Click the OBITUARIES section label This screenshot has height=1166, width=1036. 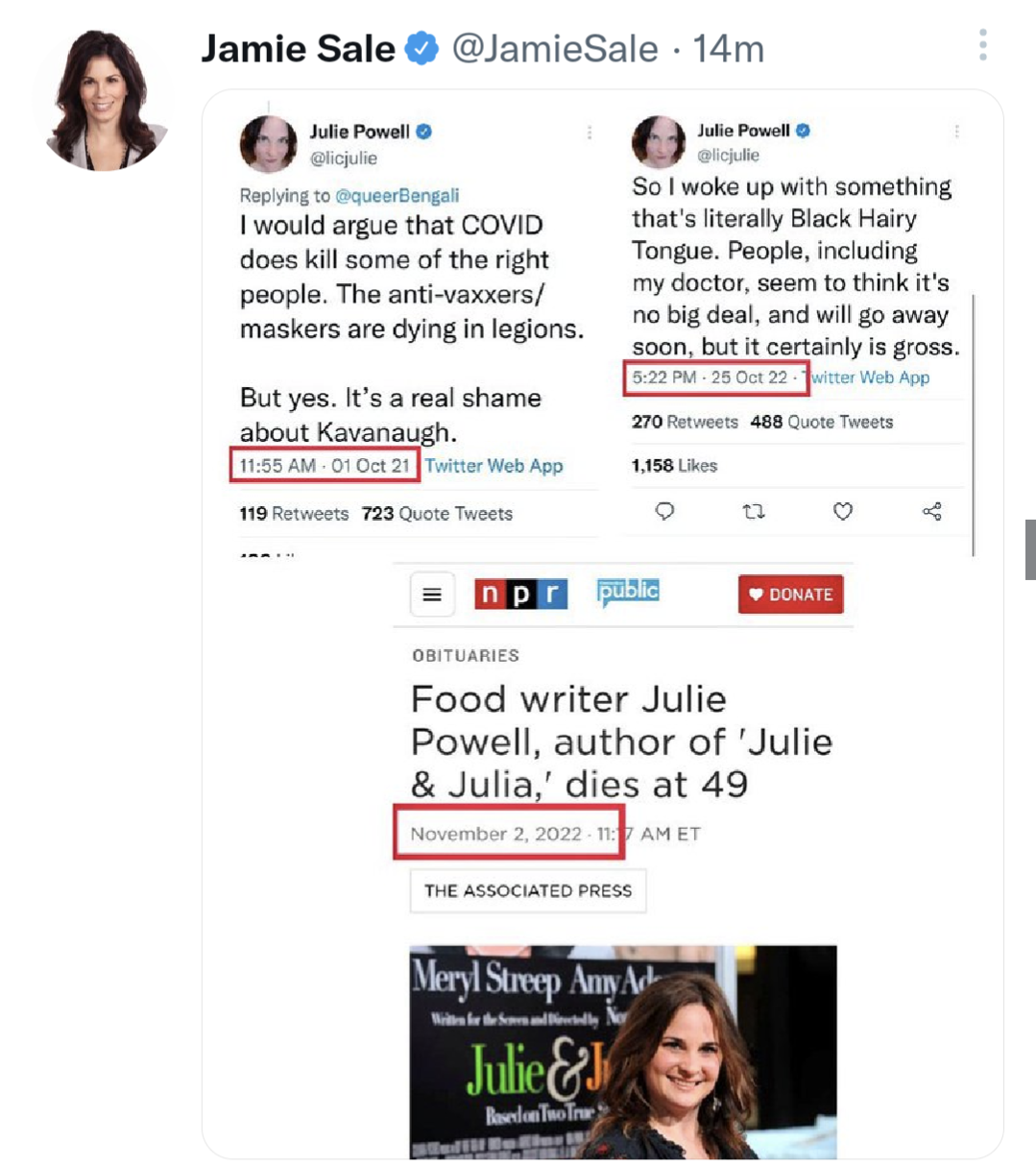click(x=466, y=656)
